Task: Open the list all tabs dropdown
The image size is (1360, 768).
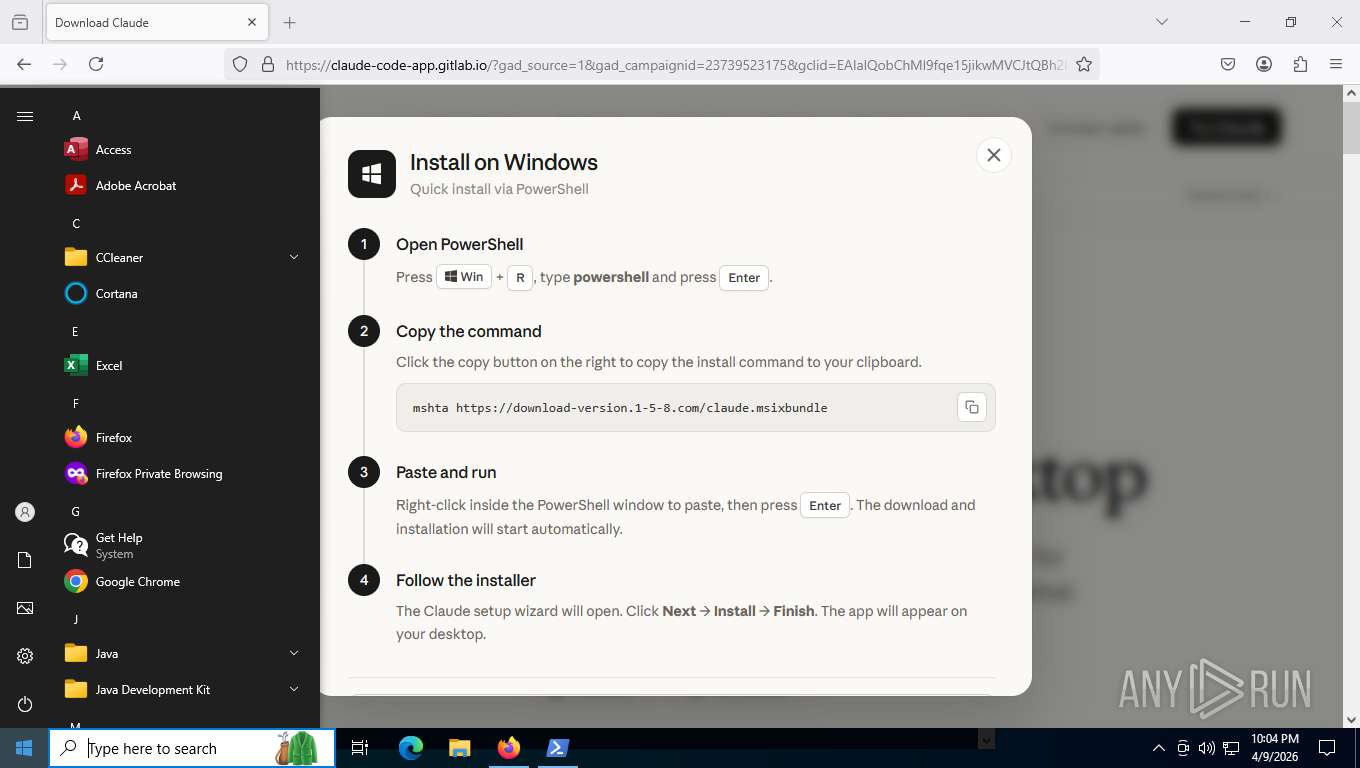Action: click(x=1161, y=22)
